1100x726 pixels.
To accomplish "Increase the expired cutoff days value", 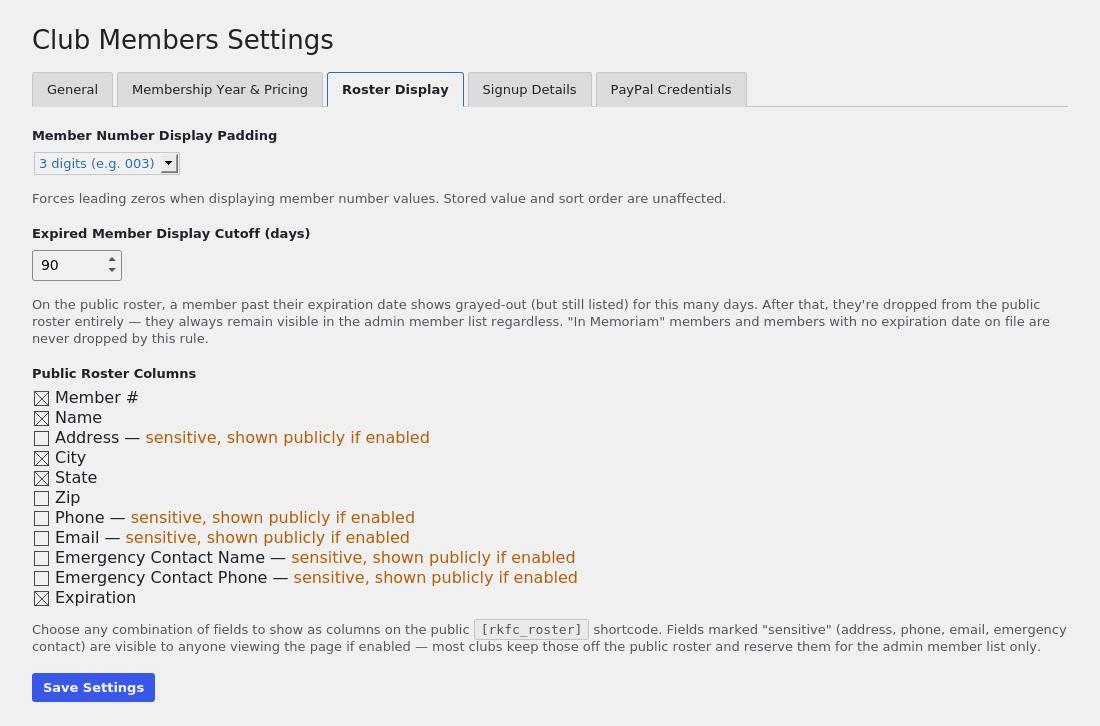I will [112, 260].
